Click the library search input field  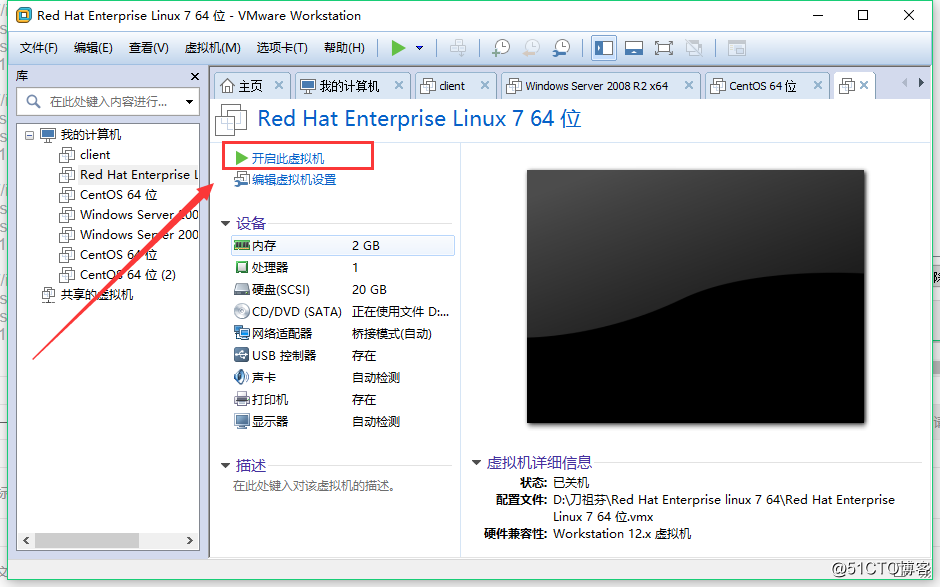pos(107,102)
